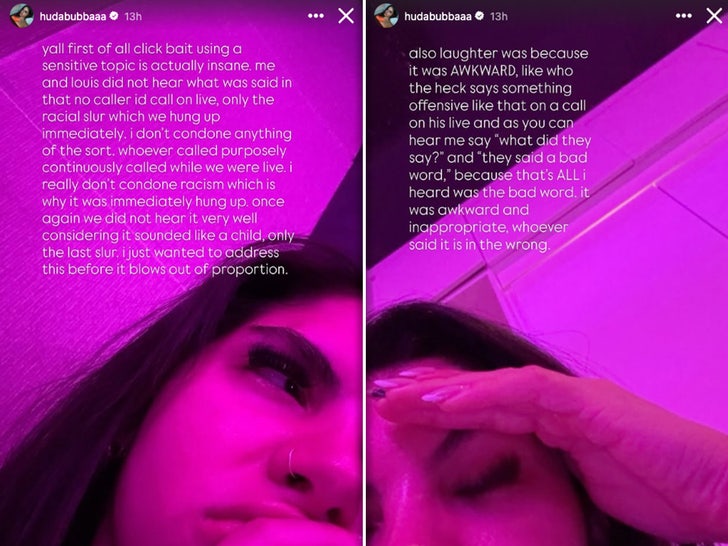Open more options on the click bait story

[x=316, y=16]
